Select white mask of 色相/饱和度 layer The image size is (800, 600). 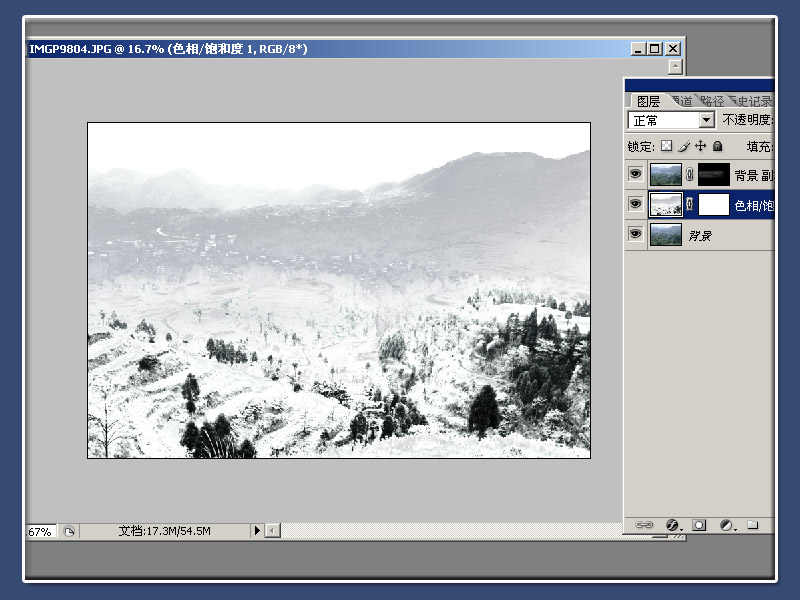click(x=714, y=205)
